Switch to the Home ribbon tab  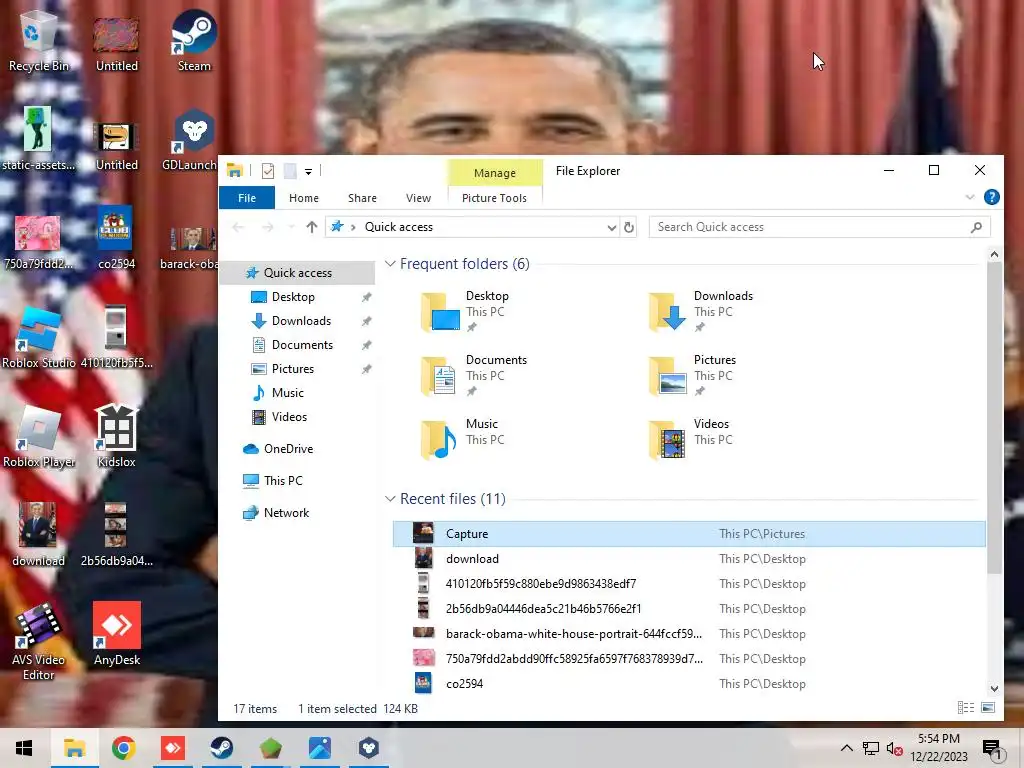(x=304, y=198)
